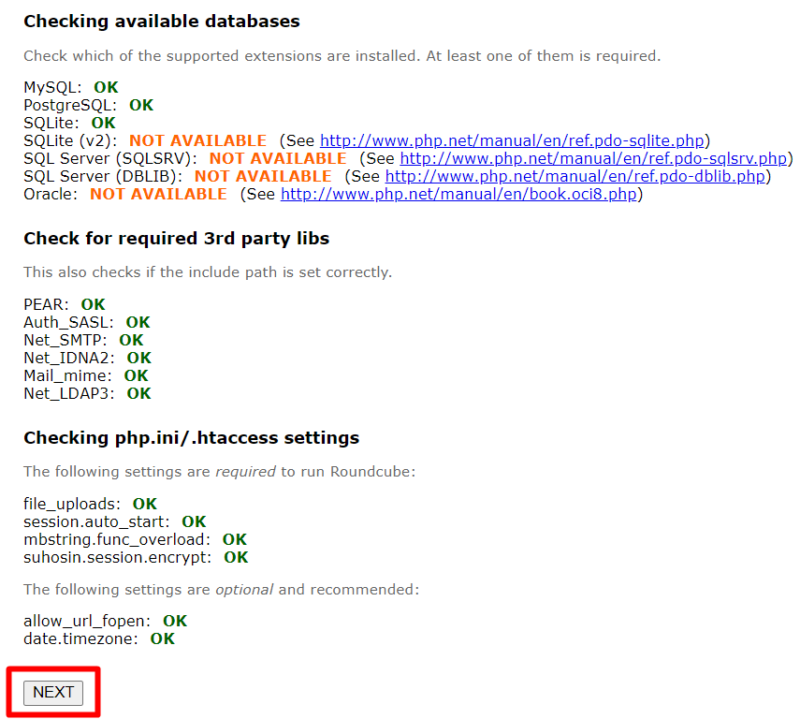Screen dimensions: 800x719
Task: Click the OK status next to MySQL
Action: (x=106, y=87)
